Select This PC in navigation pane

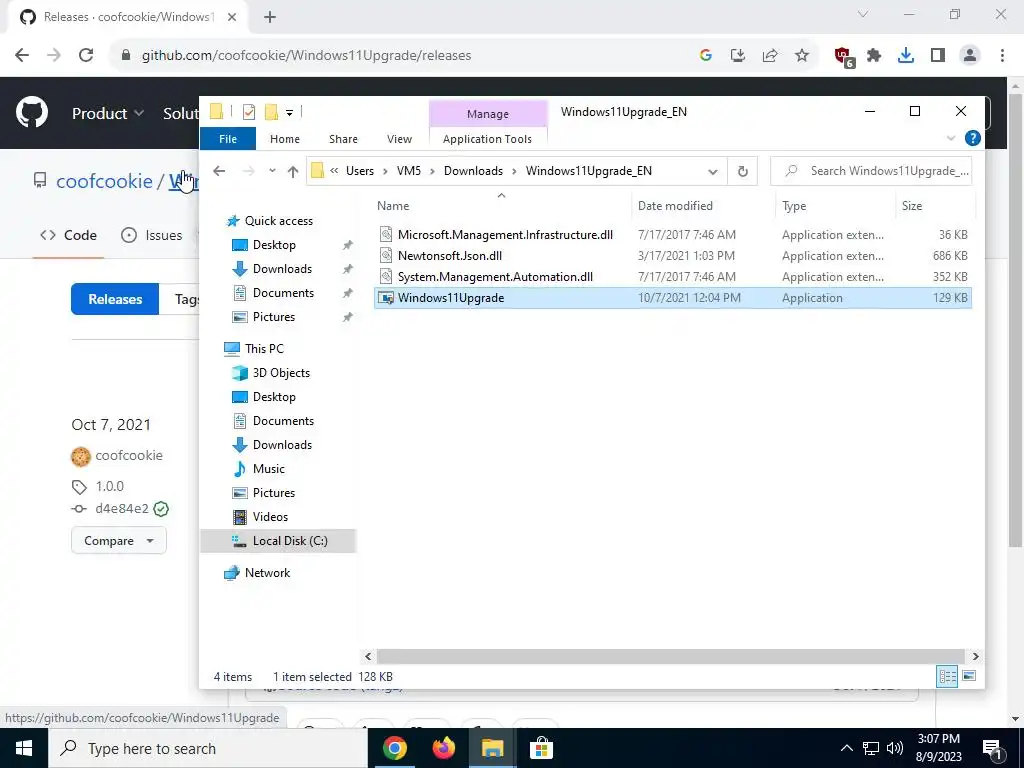[x=264, y=349]
